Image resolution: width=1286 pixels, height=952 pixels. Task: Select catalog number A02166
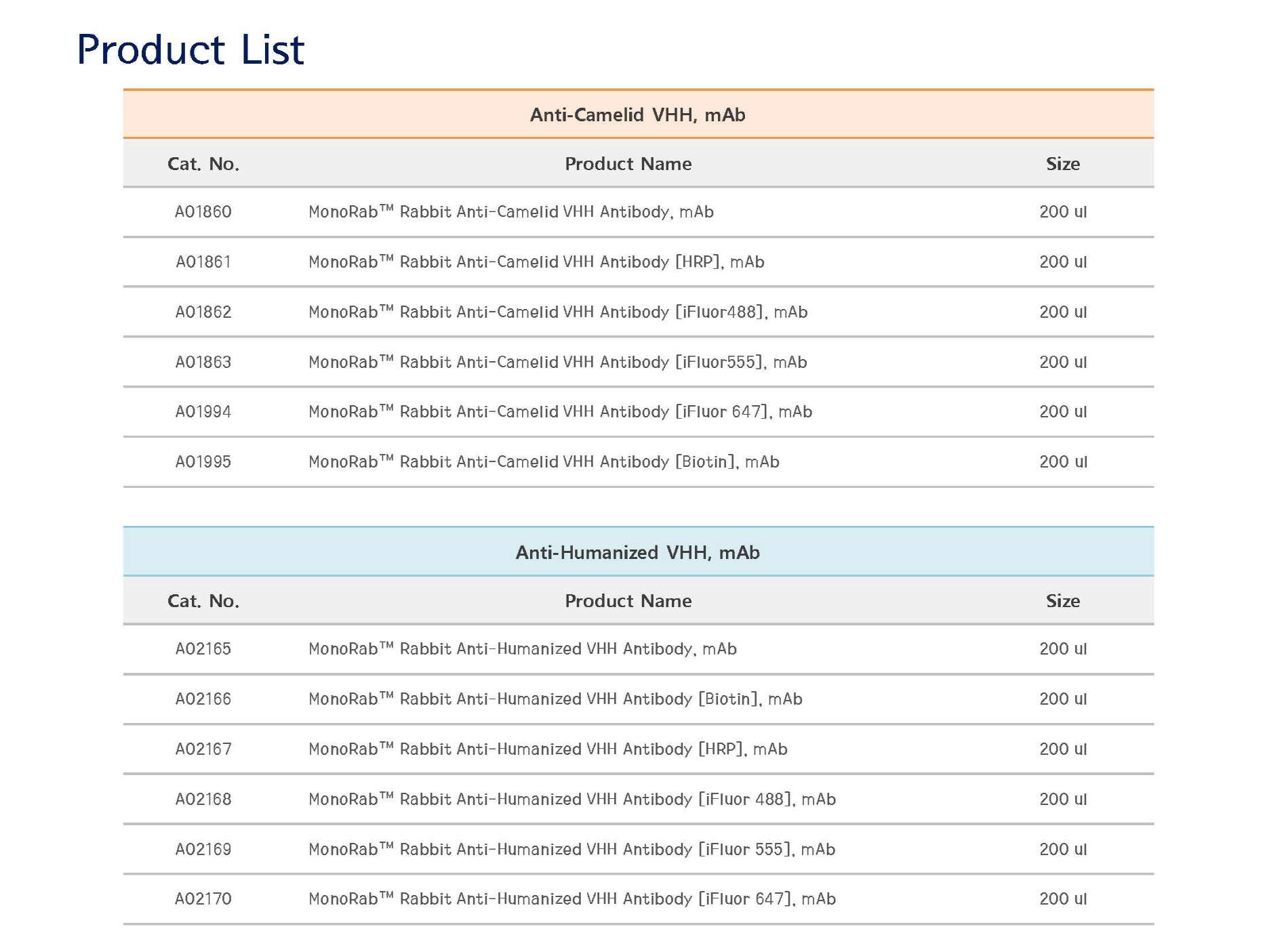click(203, 699)
